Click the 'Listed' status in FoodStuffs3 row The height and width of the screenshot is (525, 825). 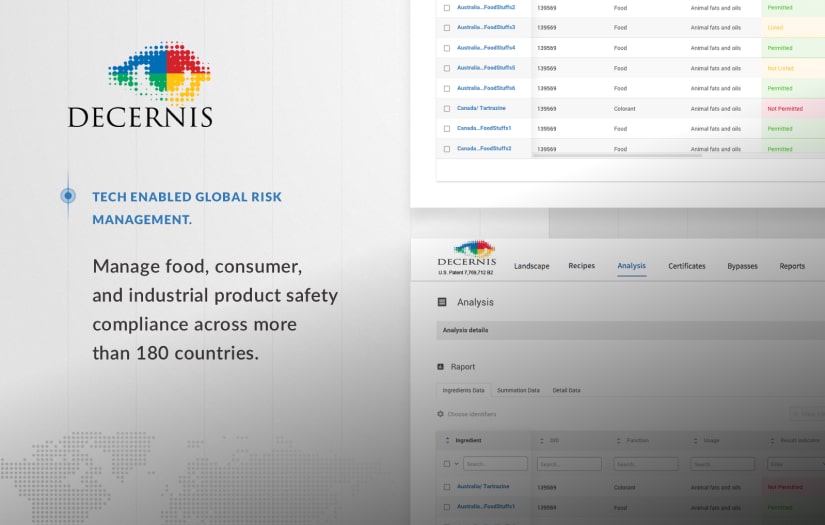775,27
